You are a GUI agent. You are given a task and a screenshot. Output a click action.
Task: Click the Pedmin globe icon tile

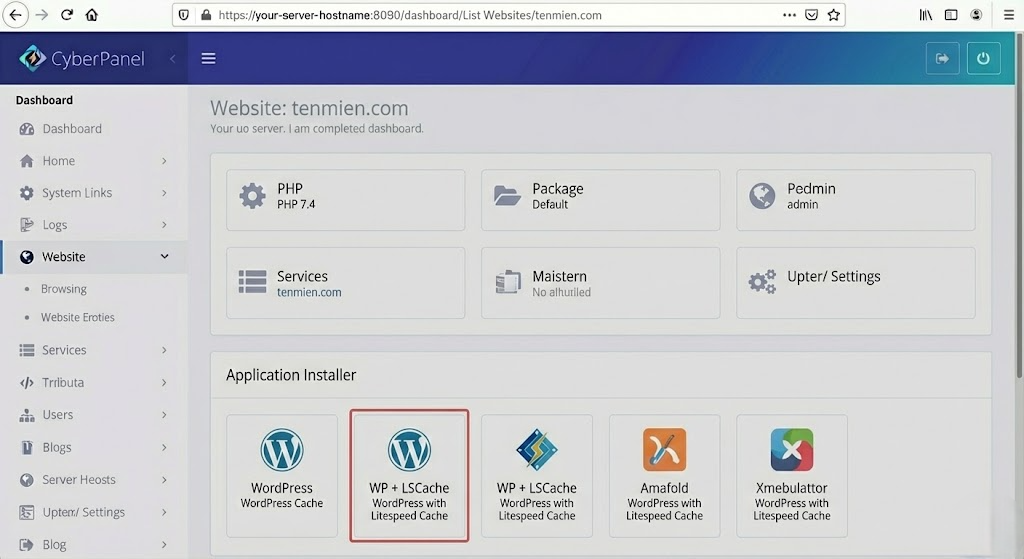[x=763, y=196]
